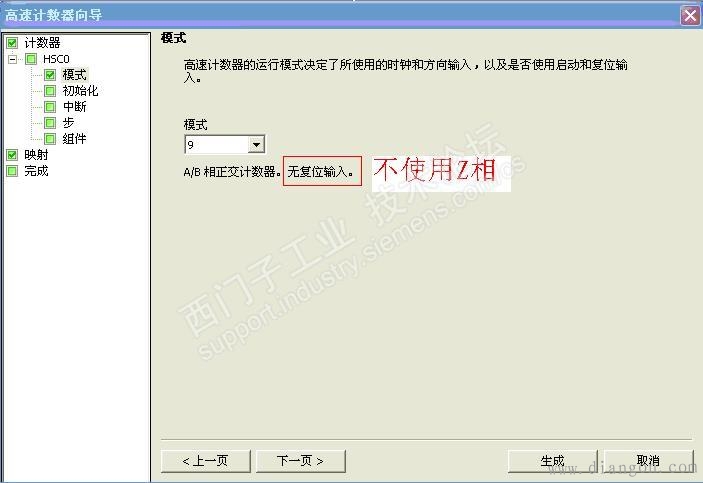
Task: Click the status icon next to 组件
Action: point(50,139)
